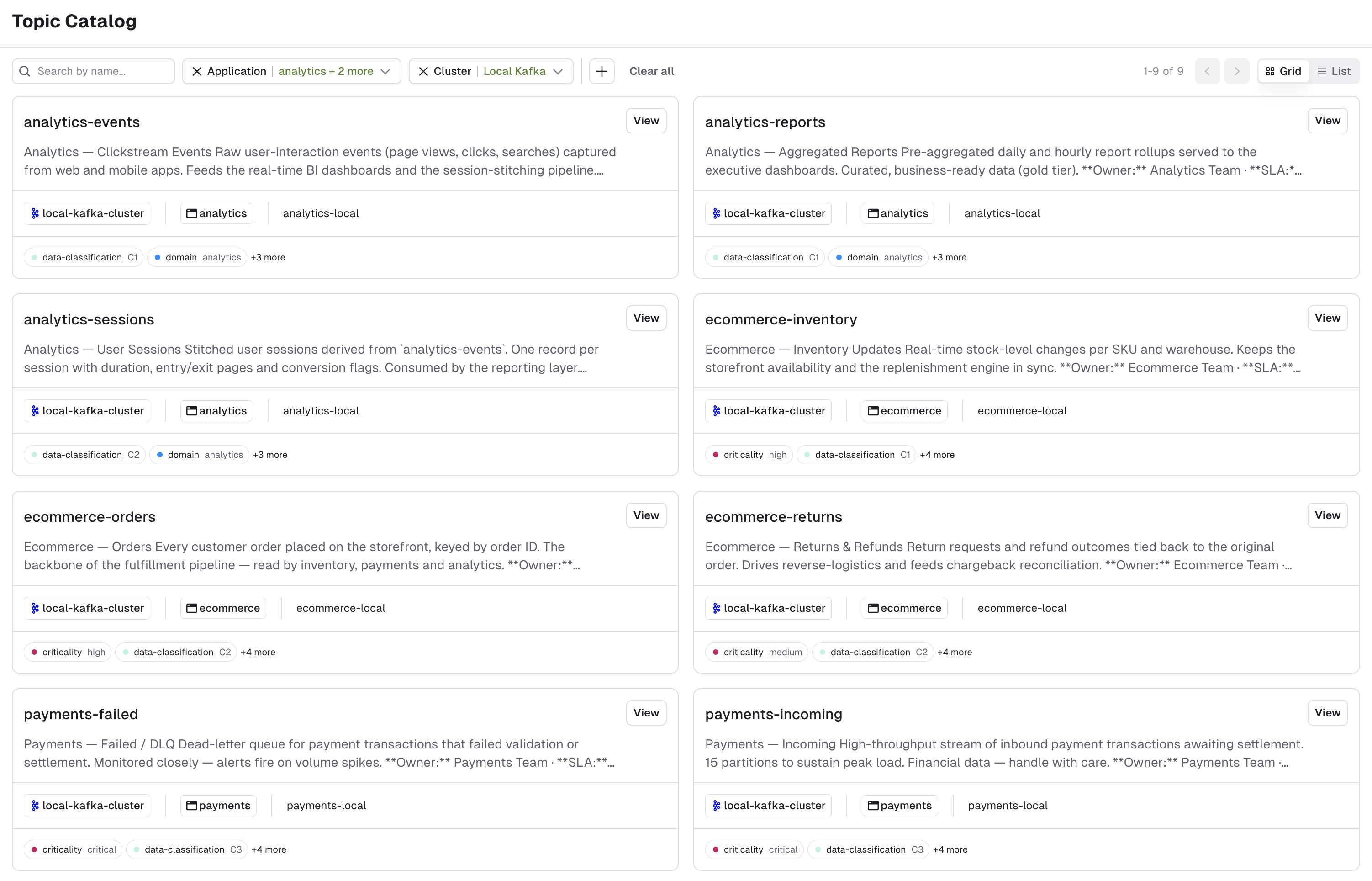View the analytics-sessions topic
1372x881 pixels.
[646, 318]
